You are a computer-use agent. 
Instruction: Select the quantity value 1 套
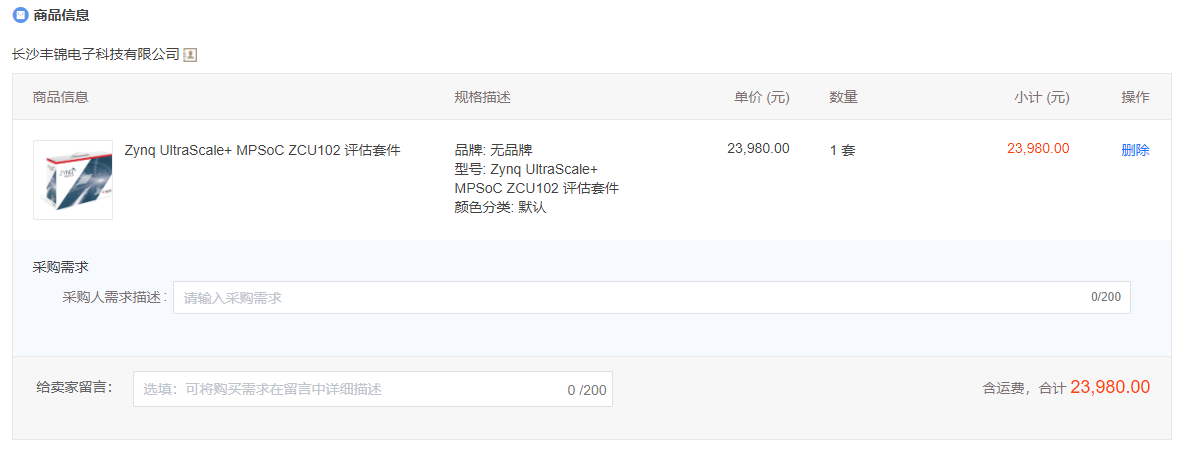click(843, 150)
